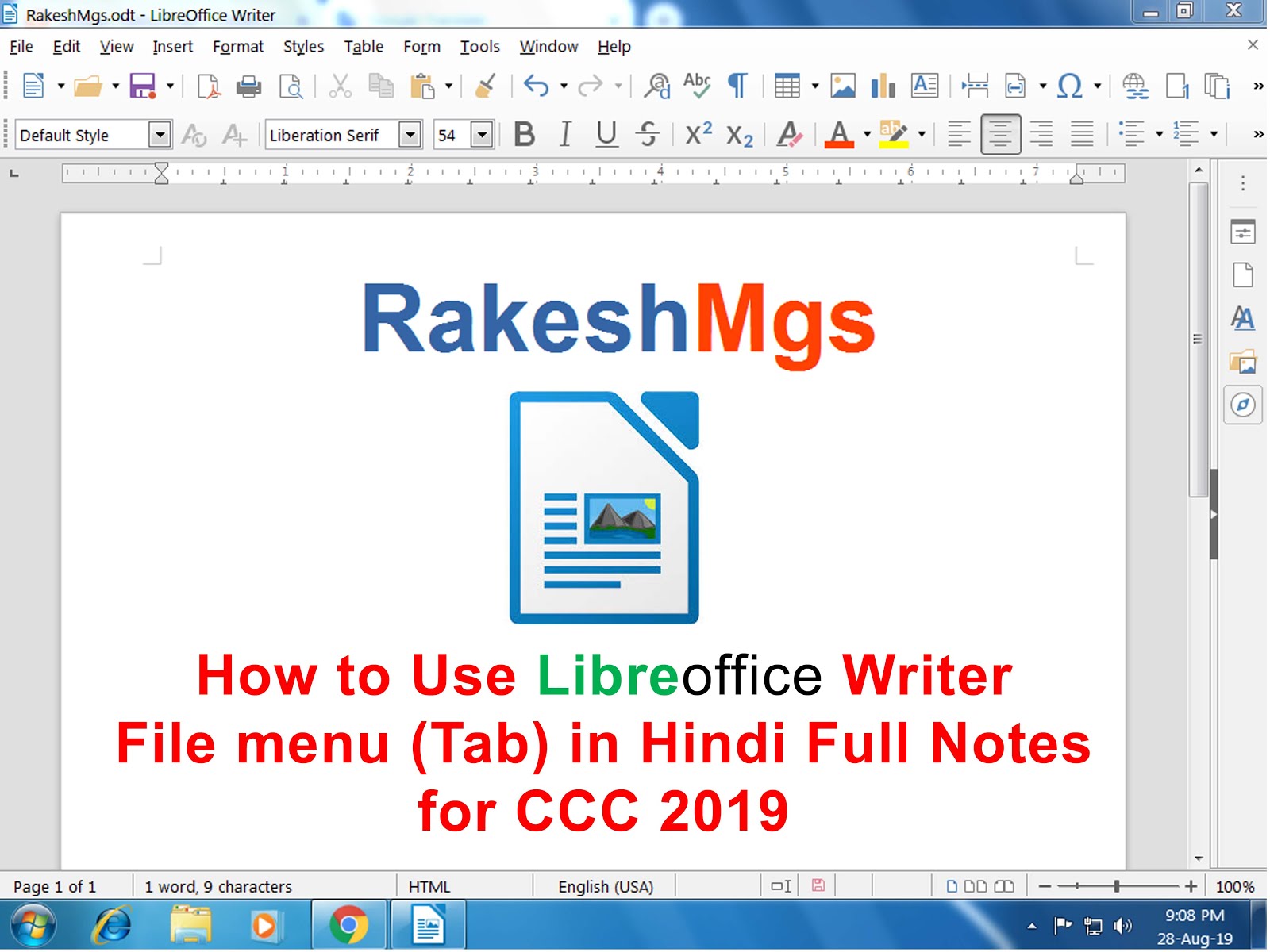Open the Default Style paragraph dropdown
Viewport: 1270px width, 952px height.
pos(161,135)
